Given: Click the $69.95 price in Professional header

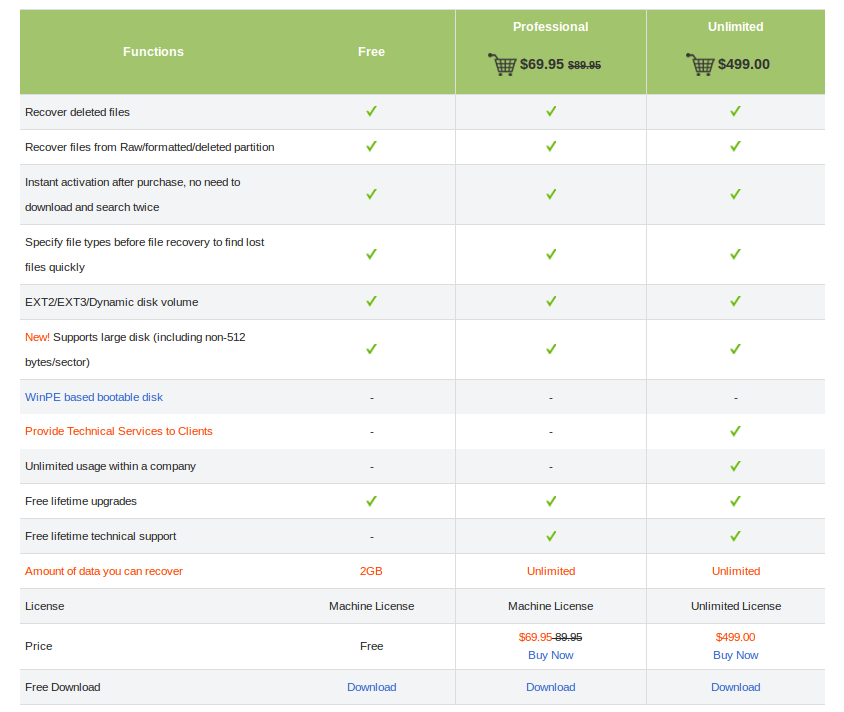Looking at the screenshot, I should tap(542, 65).
